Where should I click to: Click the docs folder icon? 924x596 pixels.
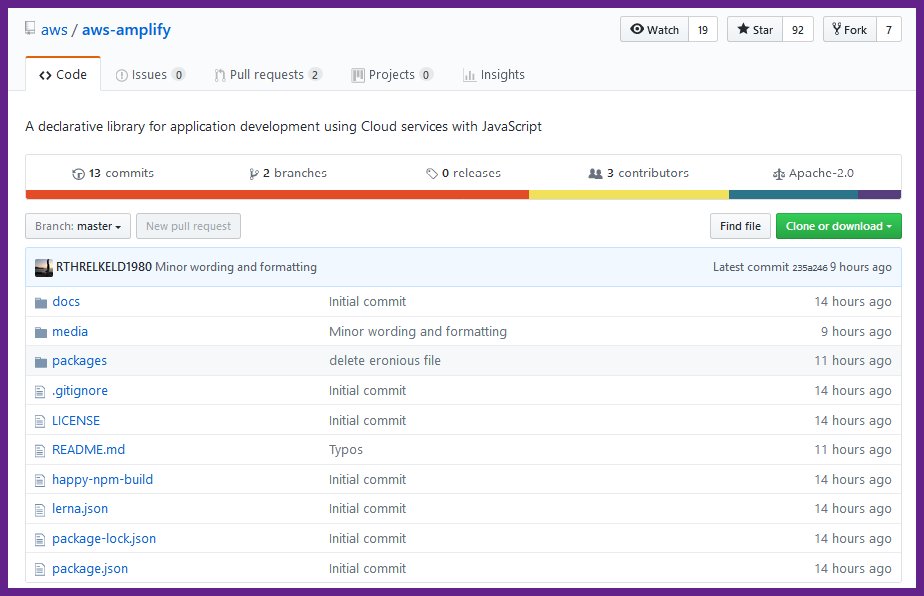pos(41,303)
